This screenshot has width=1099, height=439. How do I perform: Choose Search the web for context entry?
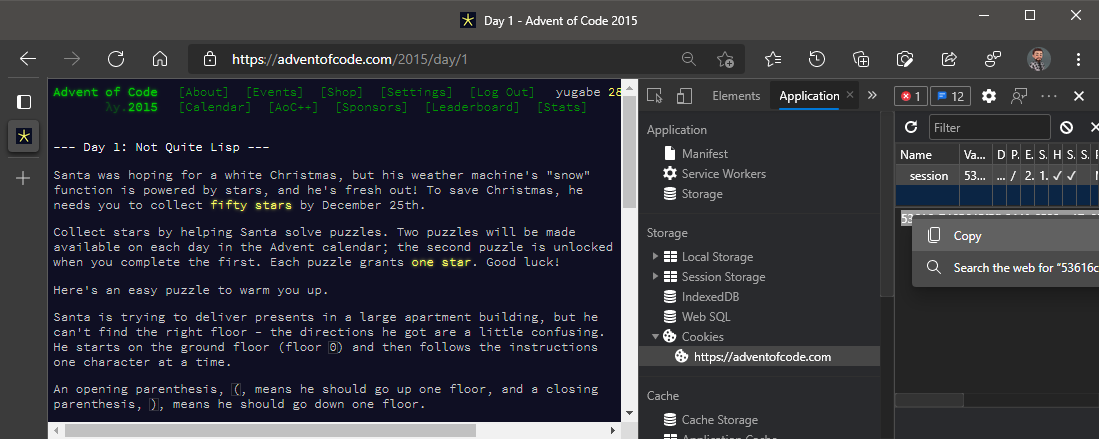(x=1005, y=267)
